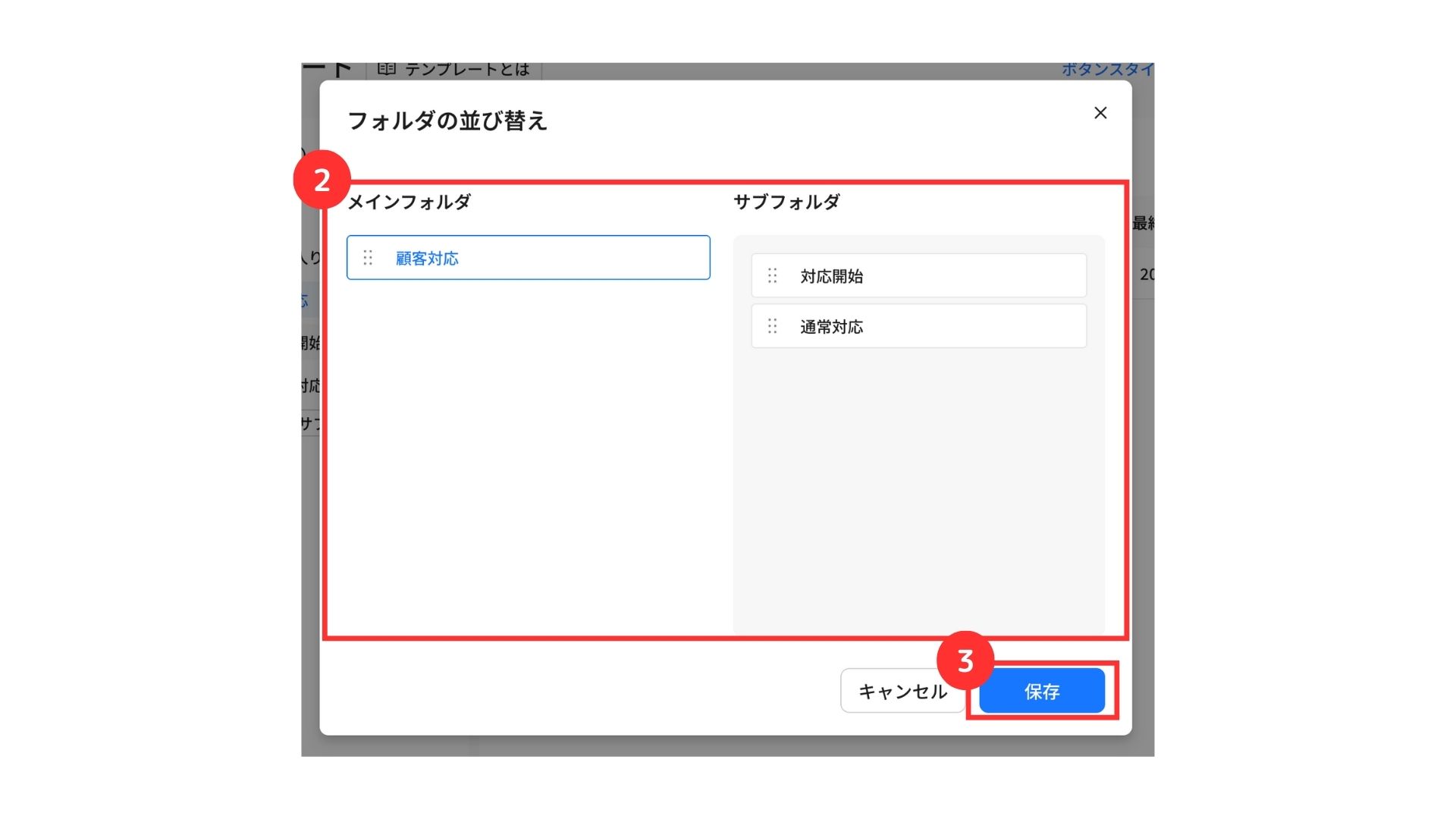Click the red number 3 badge
Image resolution: width=1456 pixels, height=819 pixels.
point(965,661)
